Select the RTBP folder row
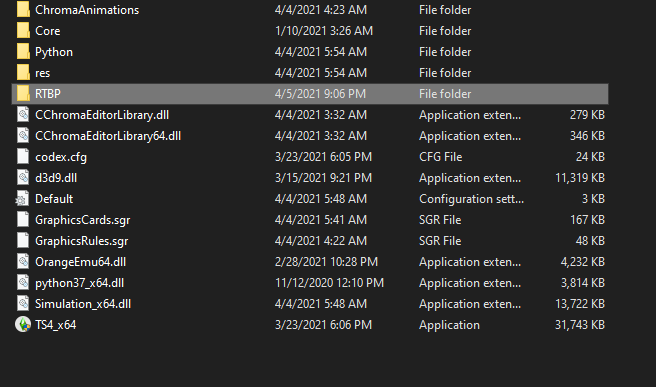This screenshot has height=387, width=656. pos(310,94)
